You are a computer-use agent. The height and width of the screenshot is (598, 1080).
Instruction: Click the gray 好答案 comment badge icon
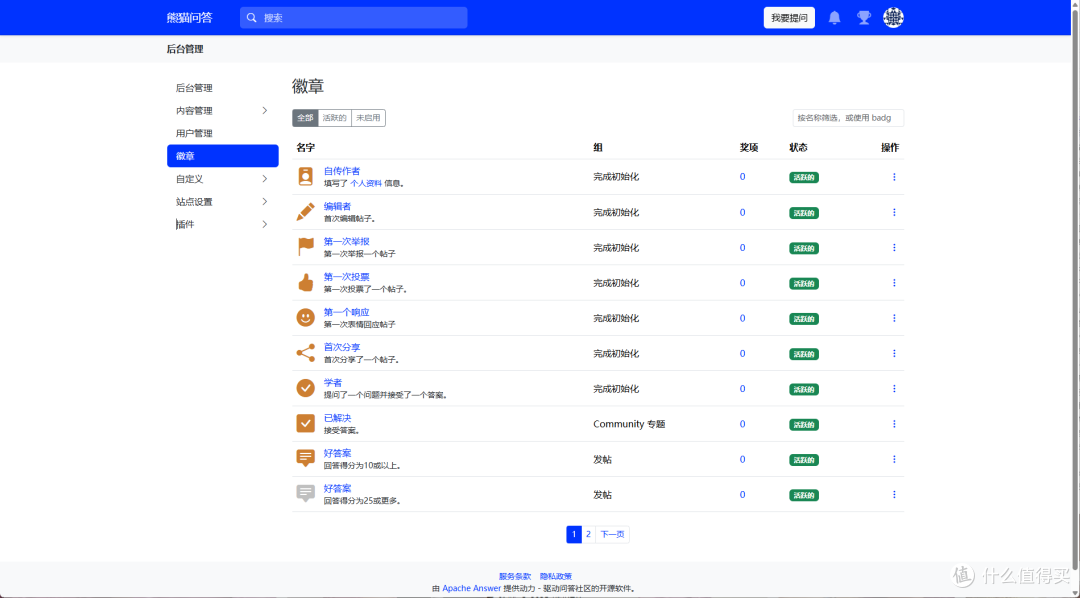305,494
